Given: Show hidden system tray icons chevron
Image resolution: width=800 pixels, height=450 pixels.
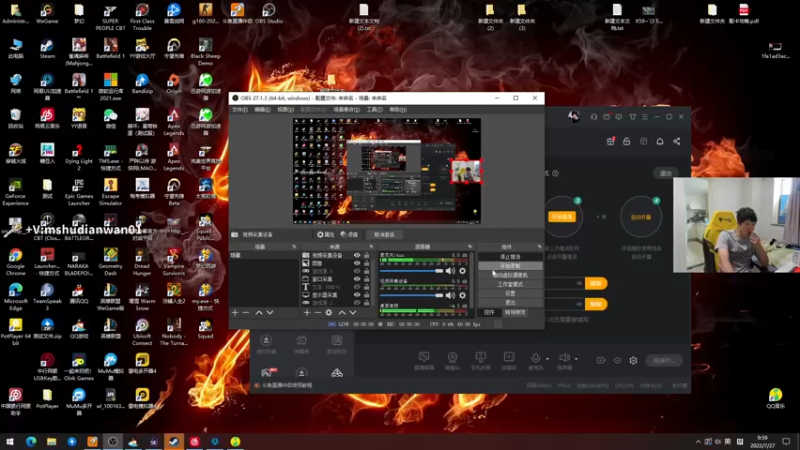Looking at the screenshot, I should point(698,441).
